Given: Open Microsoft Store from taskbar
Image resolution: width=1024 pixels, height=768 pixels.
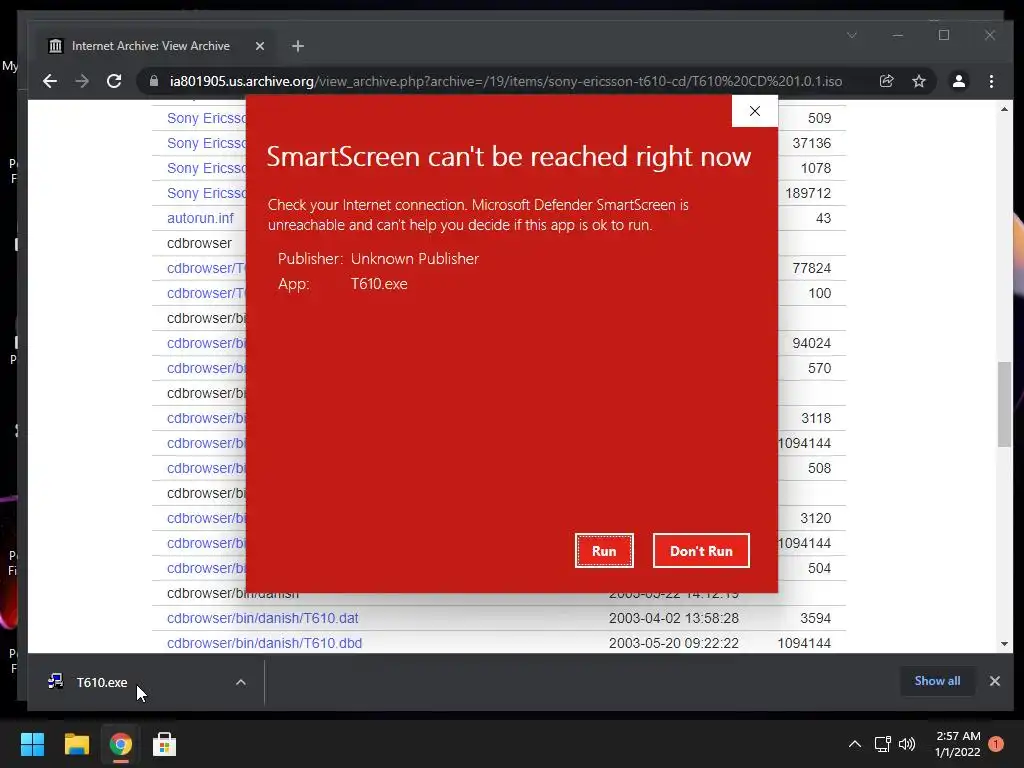Looking at the screenshot, I should pyautogui.click(x=165, y=744).
